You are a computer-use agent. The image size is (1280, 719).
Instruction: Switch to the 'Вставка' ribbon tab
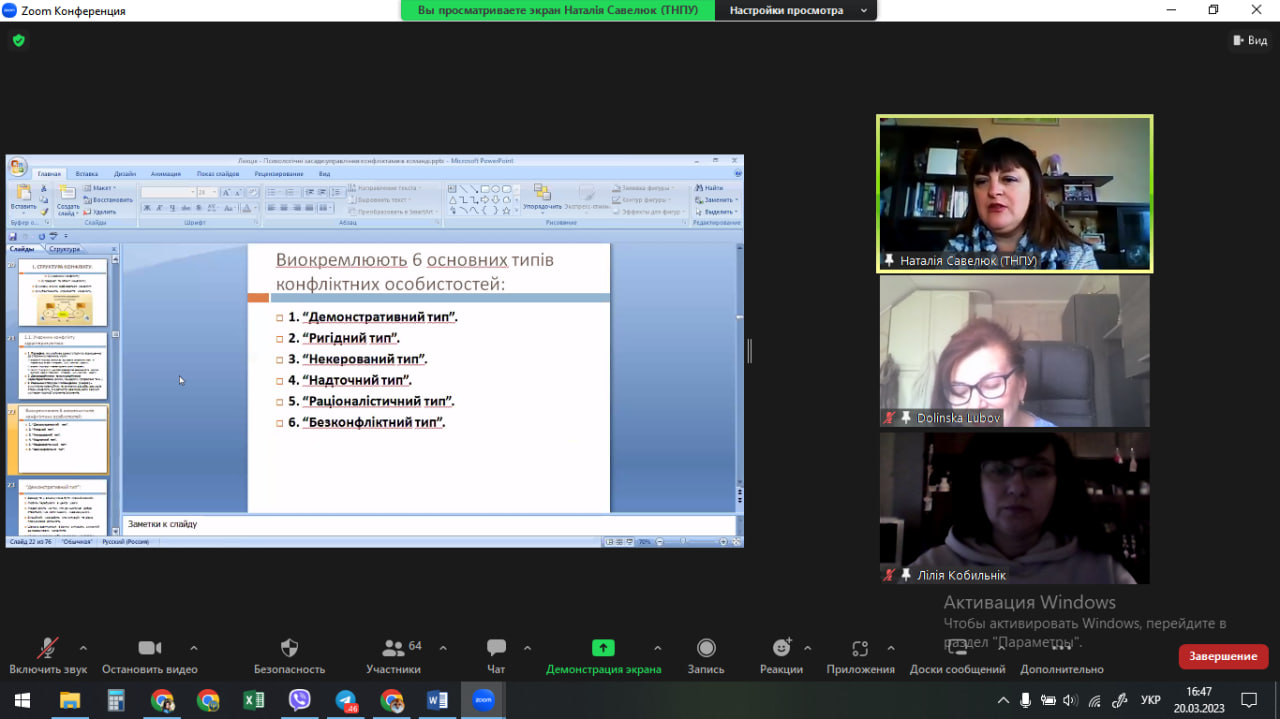87,174
